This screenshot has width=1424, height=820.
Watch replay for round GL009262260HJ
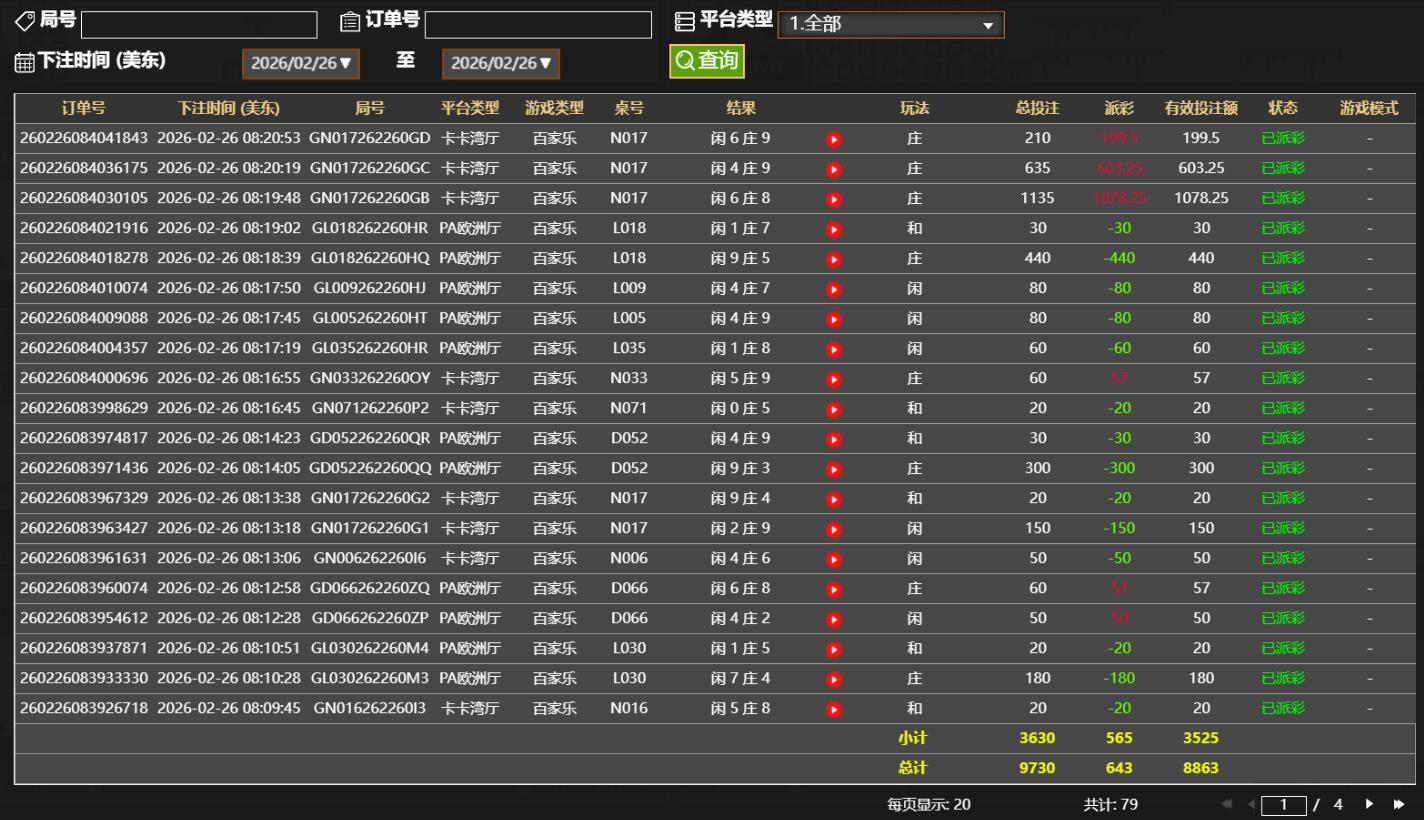pos(834,289)
